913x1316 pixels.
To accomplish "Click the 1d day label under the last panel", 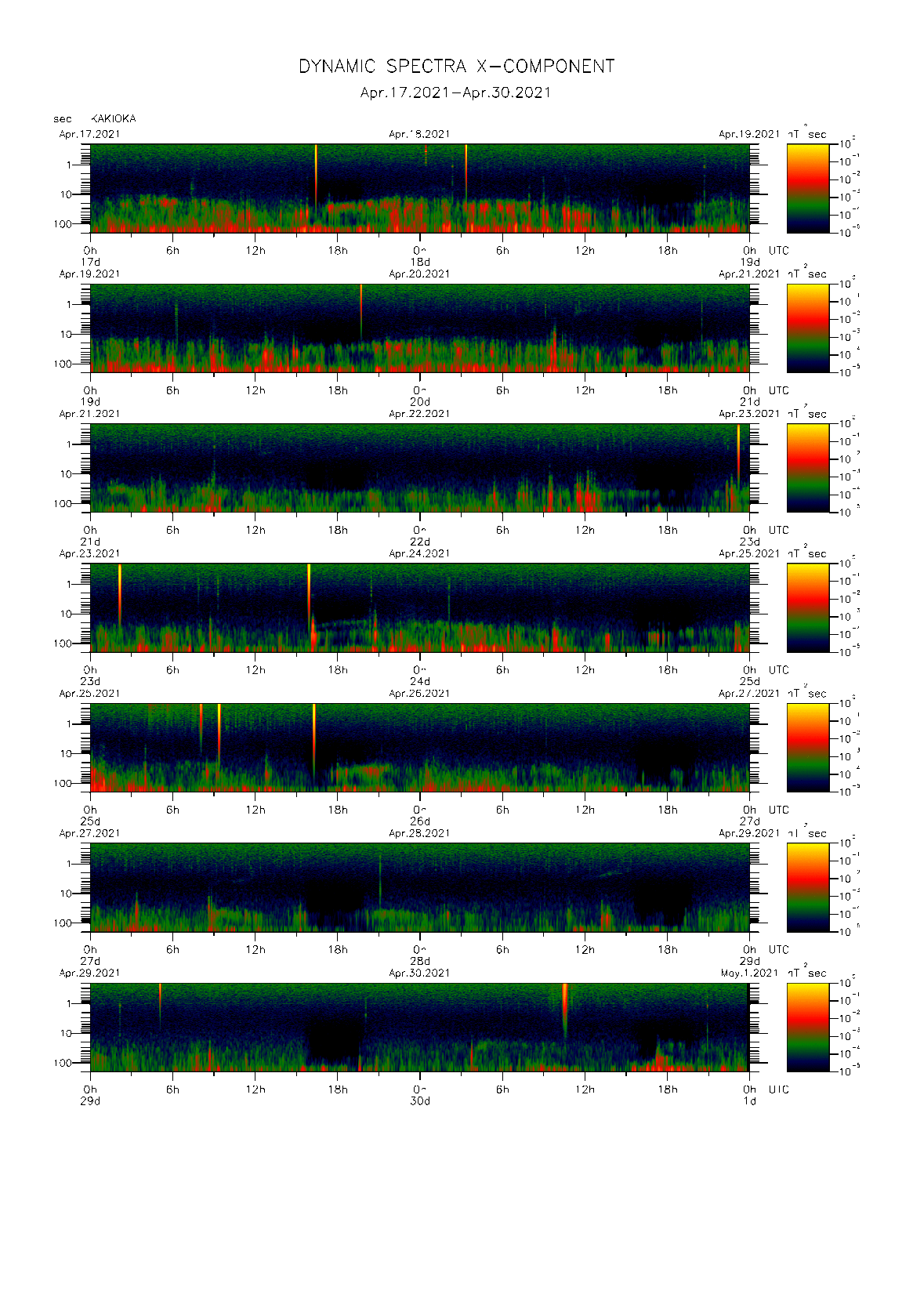I will click(750, 1100).
